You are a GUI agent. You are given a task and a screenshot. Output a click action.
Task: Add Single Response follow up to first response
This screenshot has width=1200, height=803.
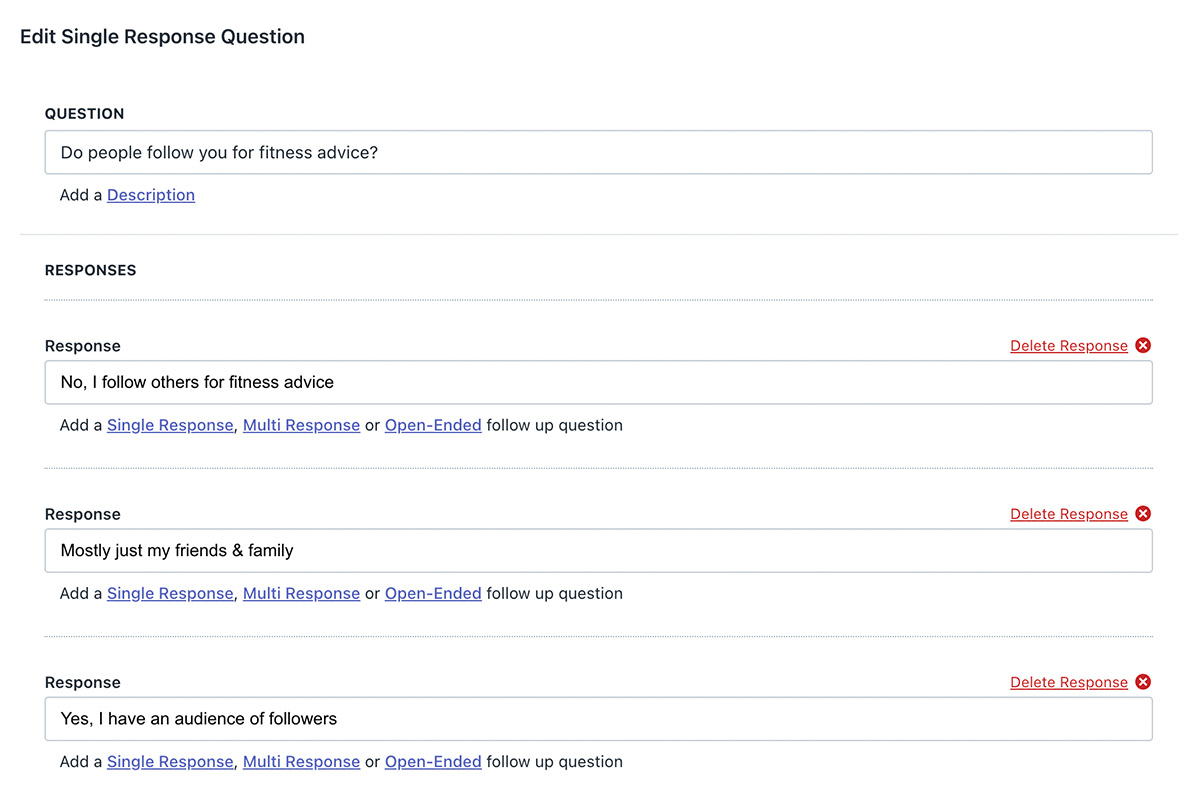[x=170, y=425]
